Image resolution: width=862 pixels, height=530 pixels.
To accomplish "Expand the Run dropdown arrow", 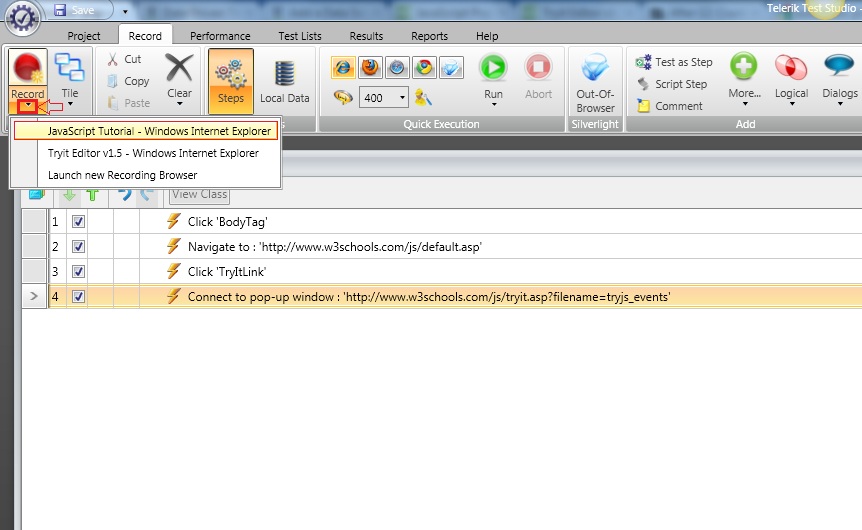I will [x=494, y=105].
